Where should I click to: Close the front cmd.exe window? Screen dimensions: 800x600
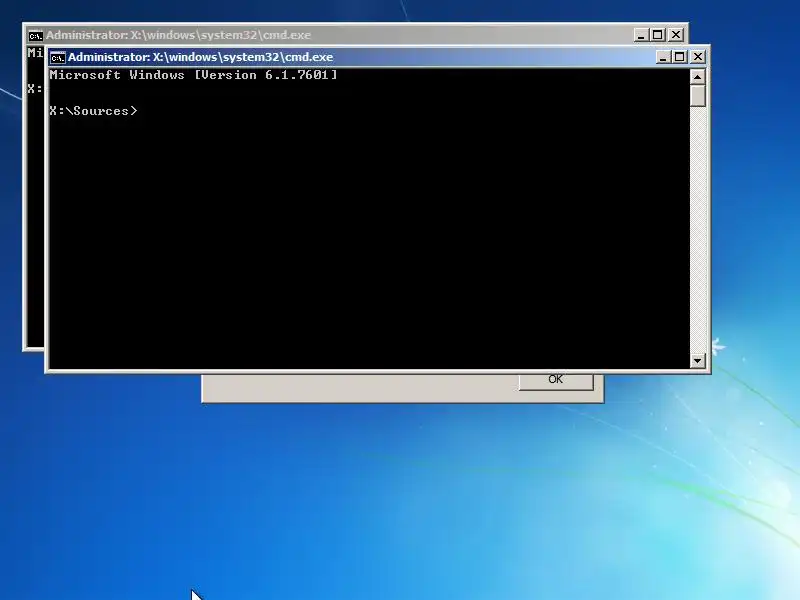point(697,57)
